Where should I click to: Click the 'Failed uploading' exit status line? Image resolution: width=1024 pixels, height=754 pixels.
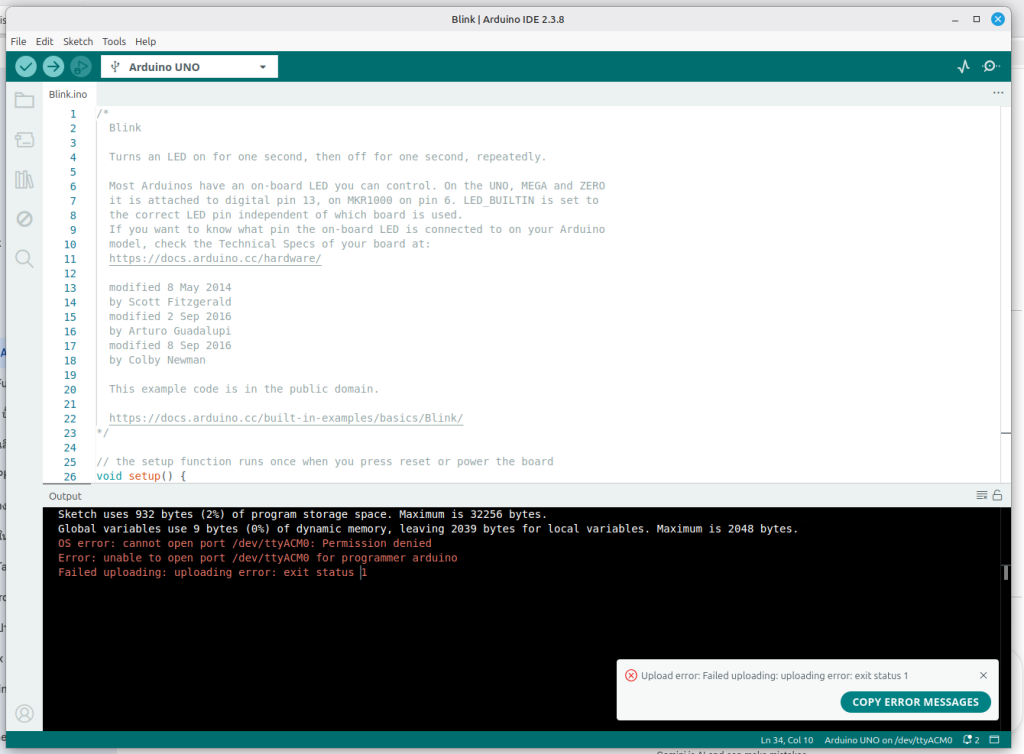(x=212, y=573)
